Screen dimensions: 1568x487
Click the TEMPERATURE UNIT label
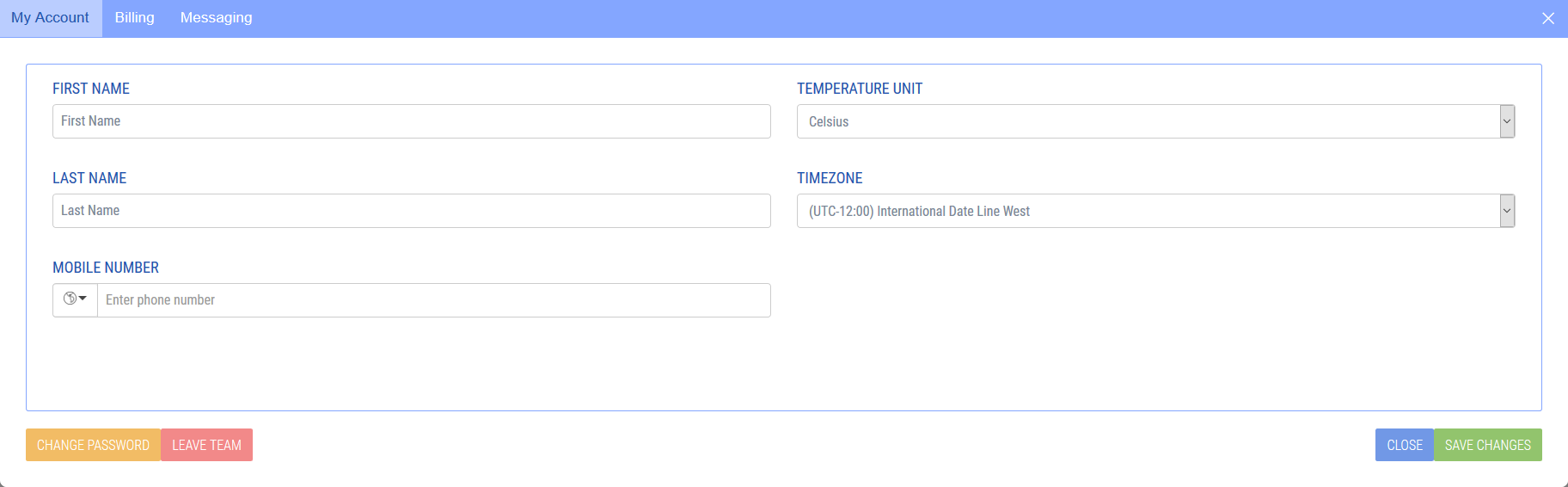859,89
